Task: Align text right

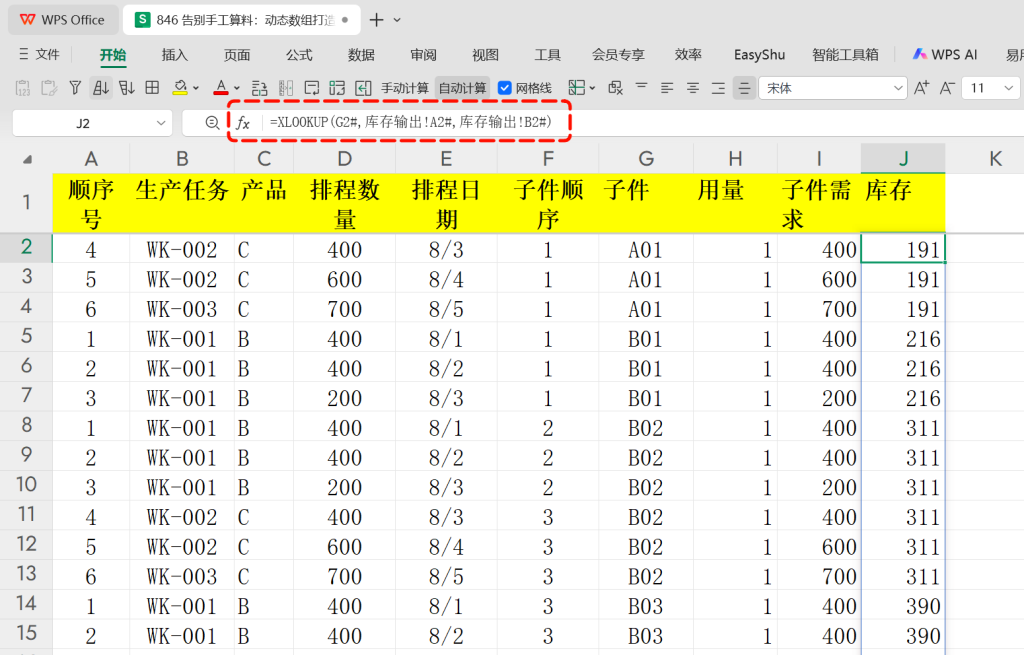Action: 718,88
